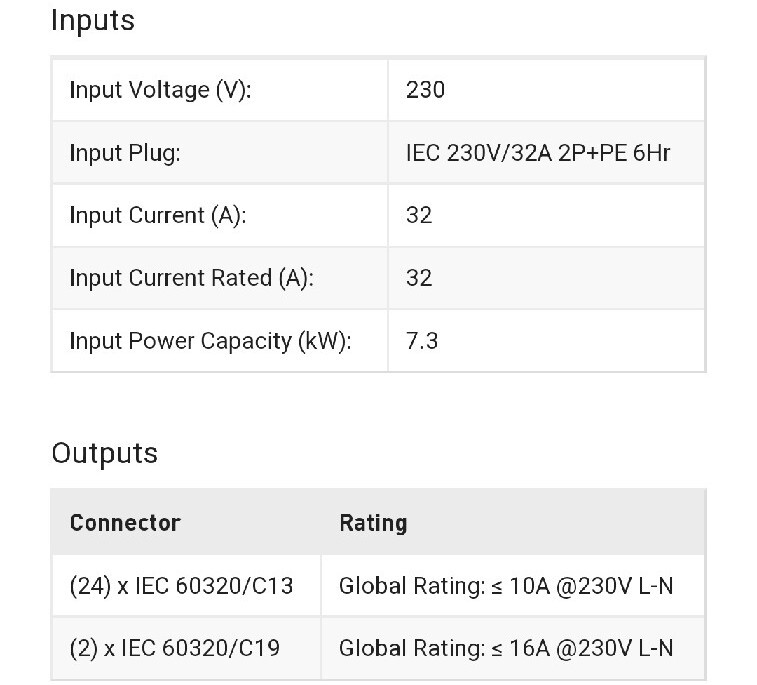
Task: Select the Input Voltage (V) label
Action: click(x=160, y=90)
